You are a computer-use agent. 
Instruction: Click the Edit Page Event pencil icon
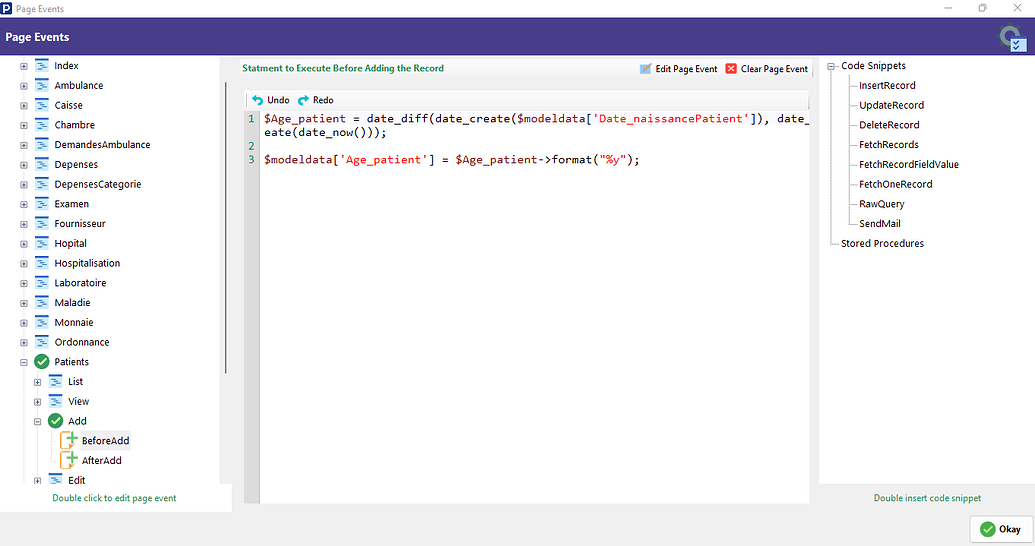(x=645, y=69)
